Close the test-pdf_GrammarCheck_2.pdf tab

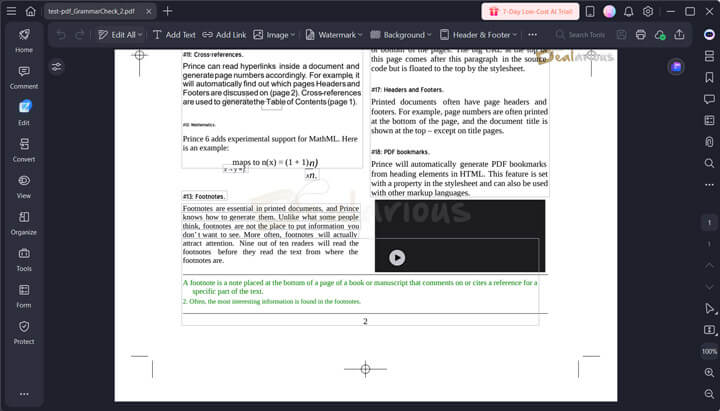point(149,11)
